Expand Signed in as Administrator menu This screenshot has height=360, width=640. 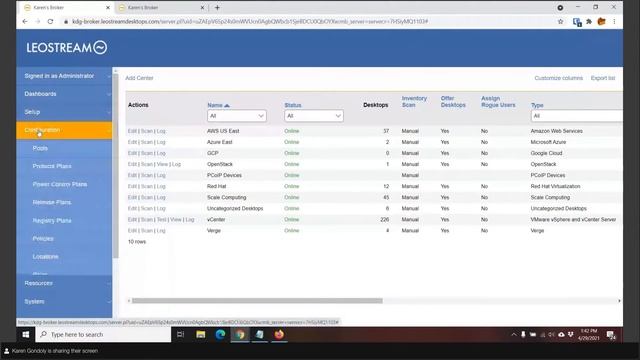pyautogui.click(x=64, y=76)
